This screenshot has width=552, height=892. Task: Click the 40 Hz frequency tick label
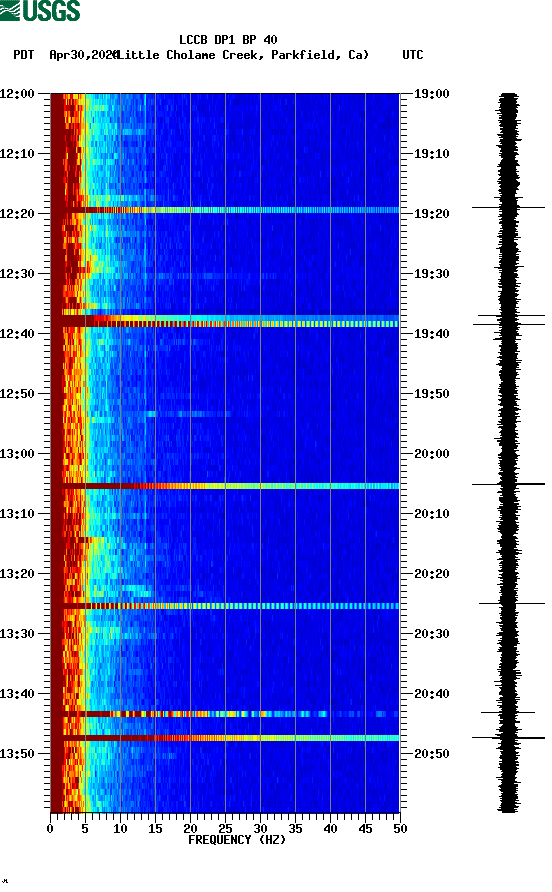click(x=330, y=829)
